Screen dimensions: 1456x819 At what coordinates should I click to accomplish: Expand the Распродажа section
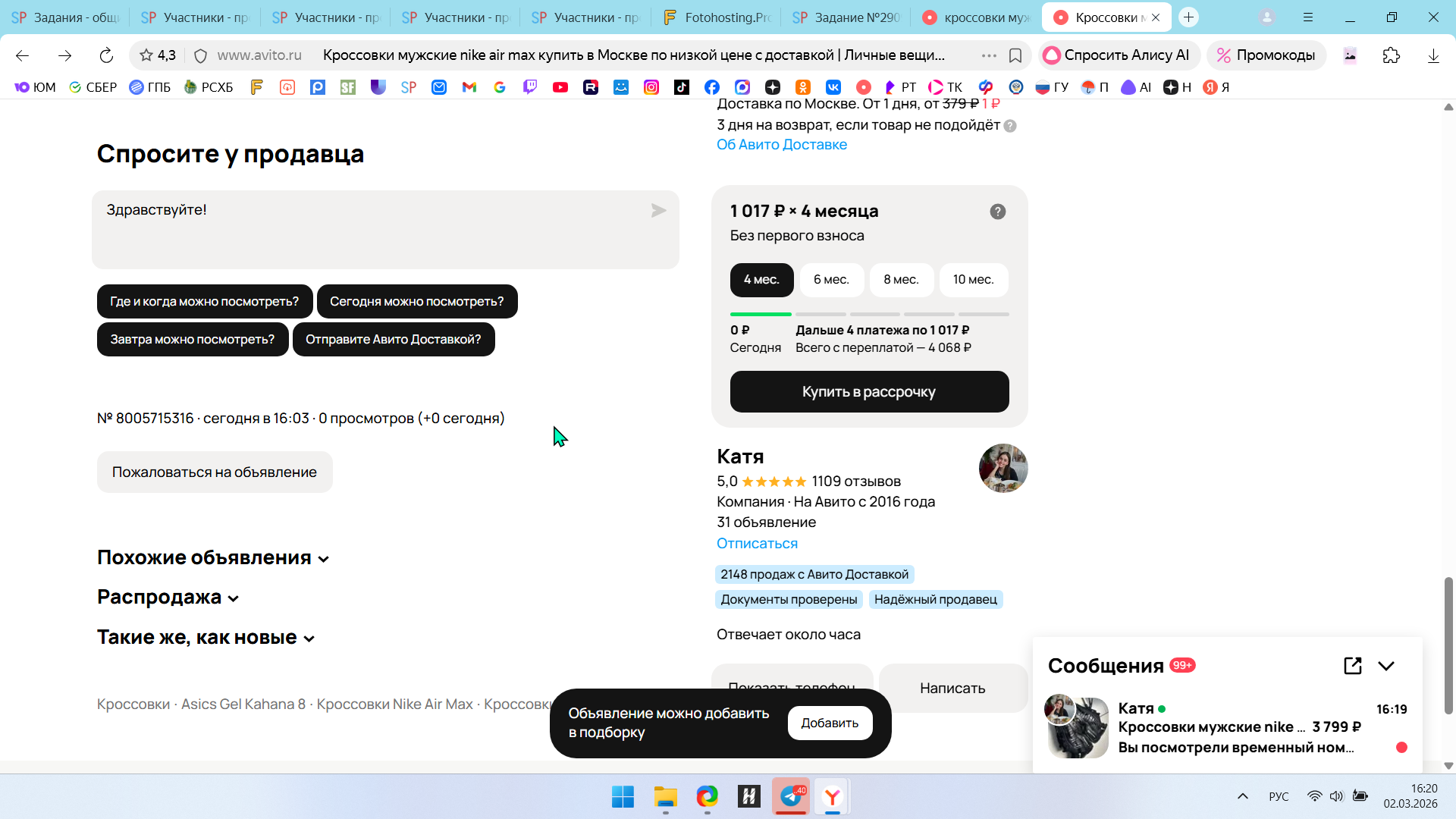point(168,598)
